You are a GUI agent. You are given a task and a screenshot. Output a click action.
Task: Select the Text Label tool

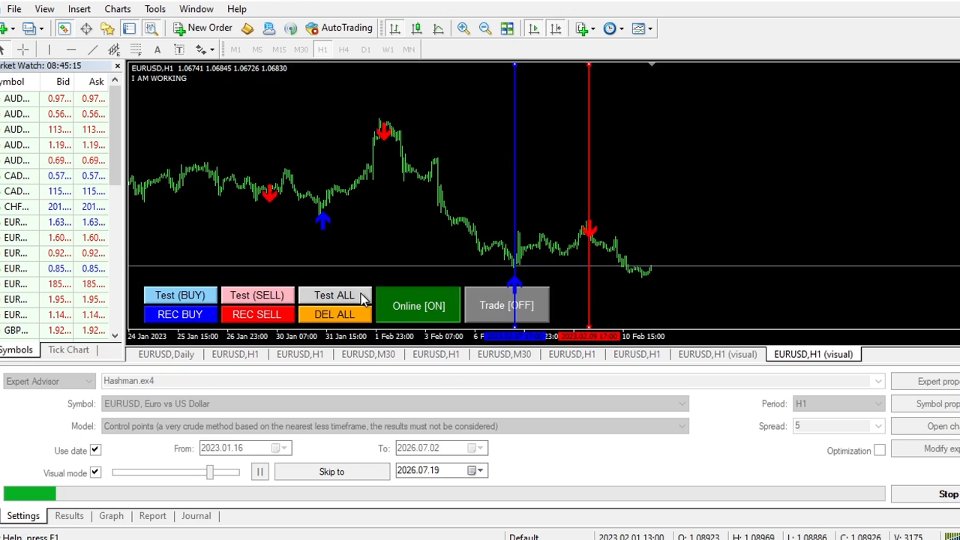[179, 50]
